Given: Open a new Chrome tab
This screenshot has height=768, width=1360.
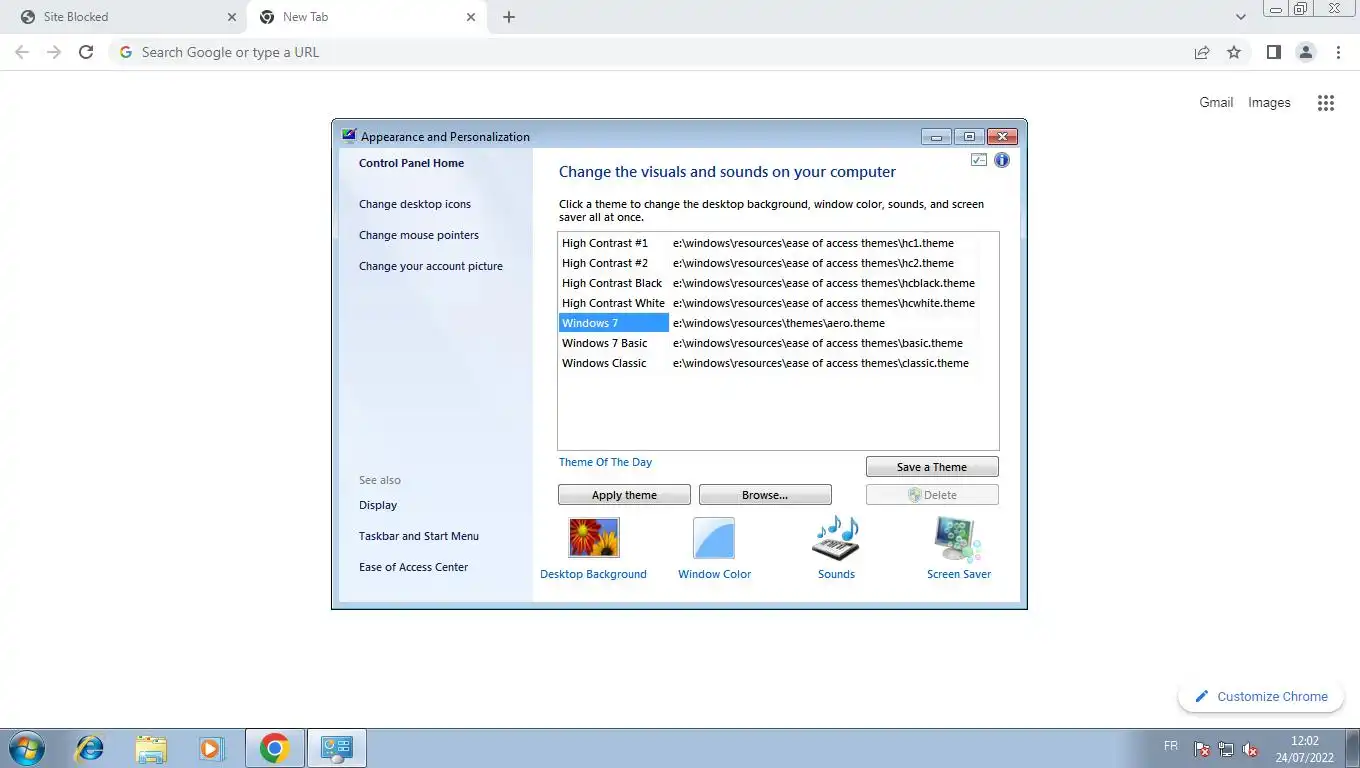Looking at the screenshot, I should tap(509, 17).
